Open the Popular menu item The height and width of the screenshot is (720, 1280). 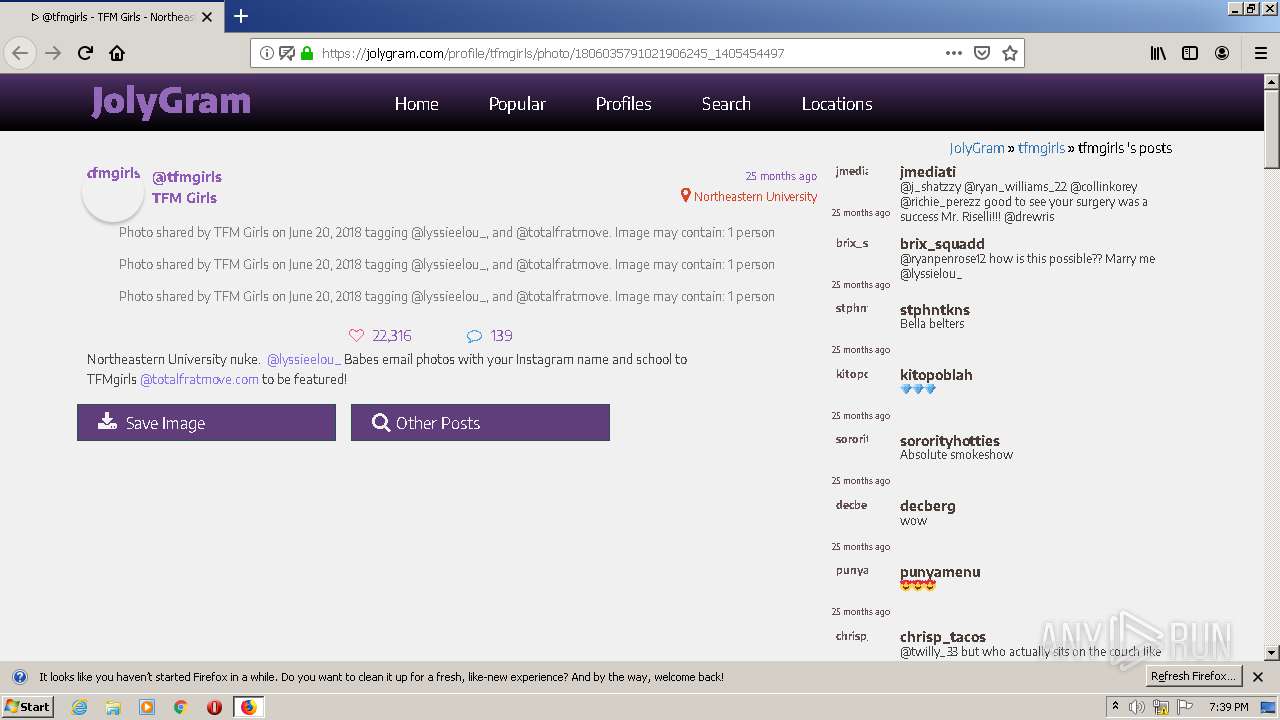point(517,104)
